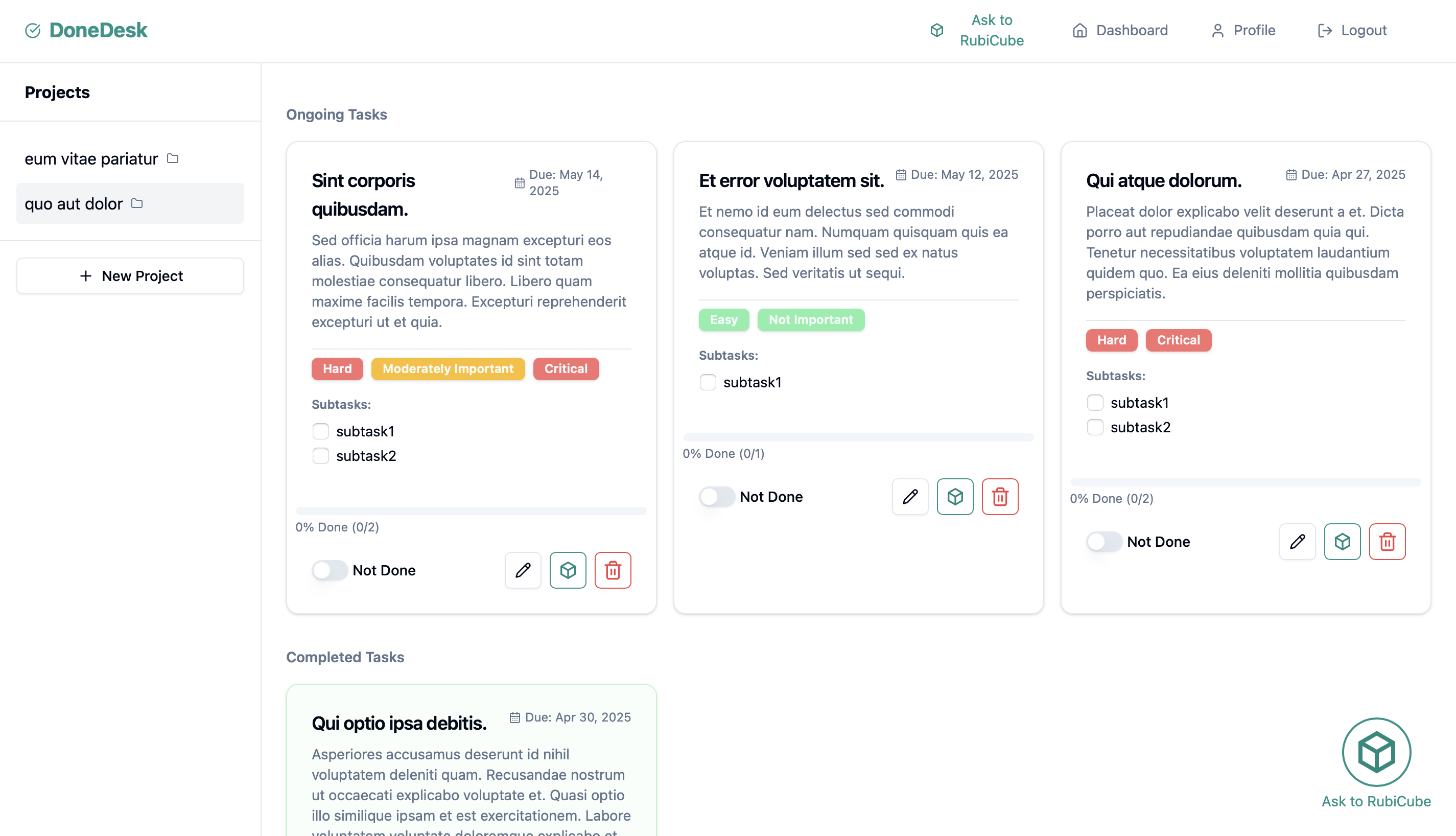Viewport: 1456px width, 836px height.
Task: Click progress bar on Et error card
Action: pos(858,437)
